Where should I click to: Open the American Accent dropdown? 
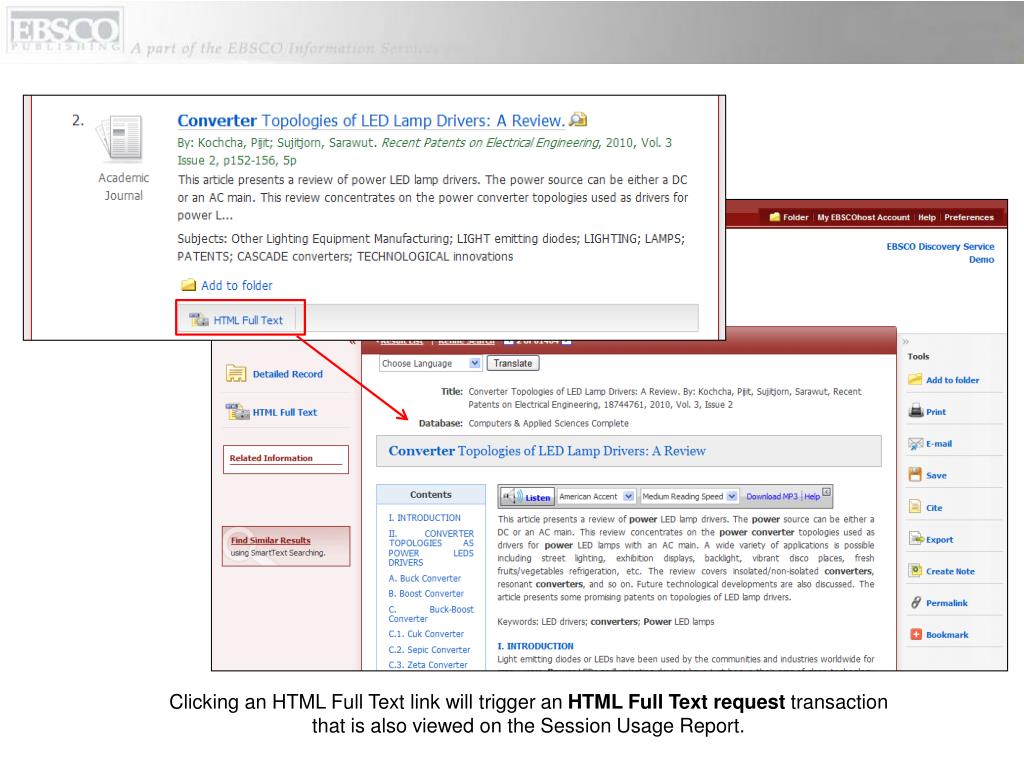pos(596,496)
